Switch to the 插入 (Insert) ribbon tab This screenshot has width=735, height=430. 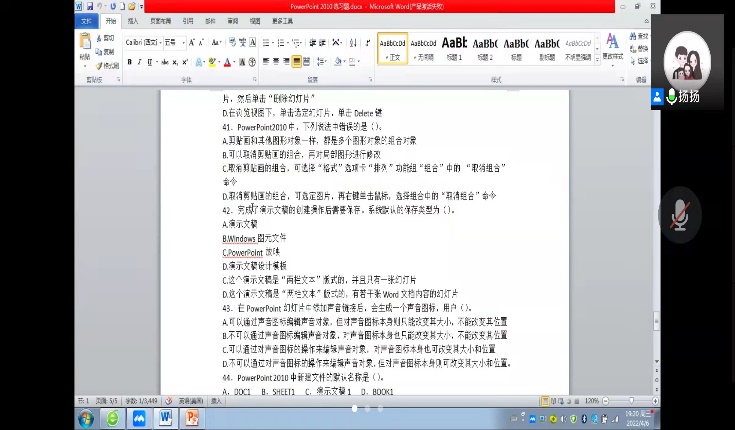pyautogui.click(x=133, y=20)
